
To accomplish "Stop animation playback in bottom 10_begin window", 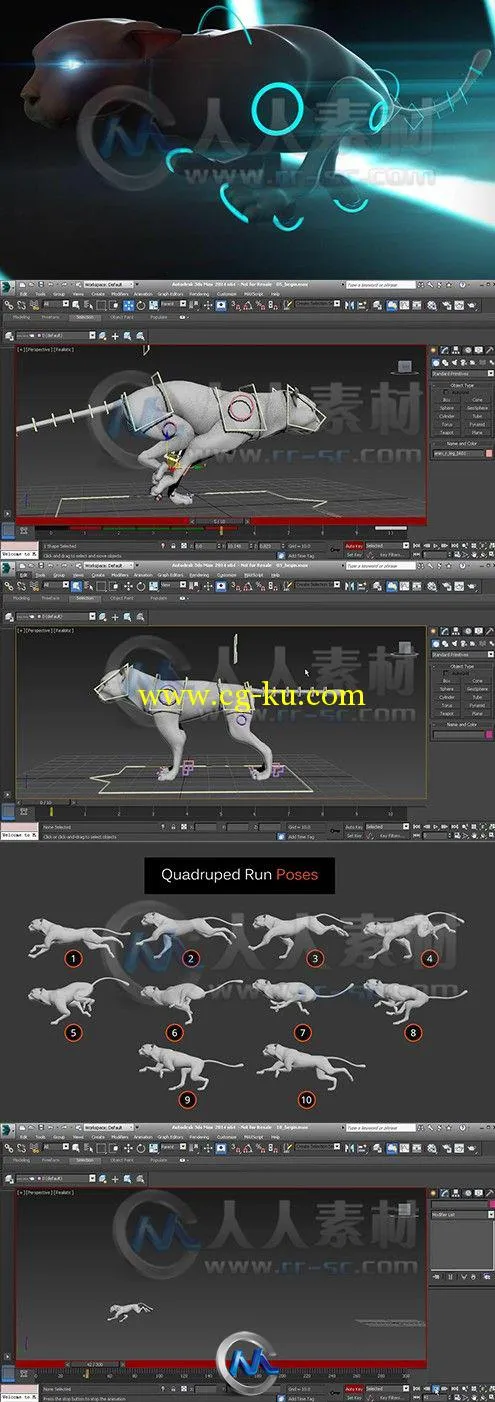I will coord(436,1388).
